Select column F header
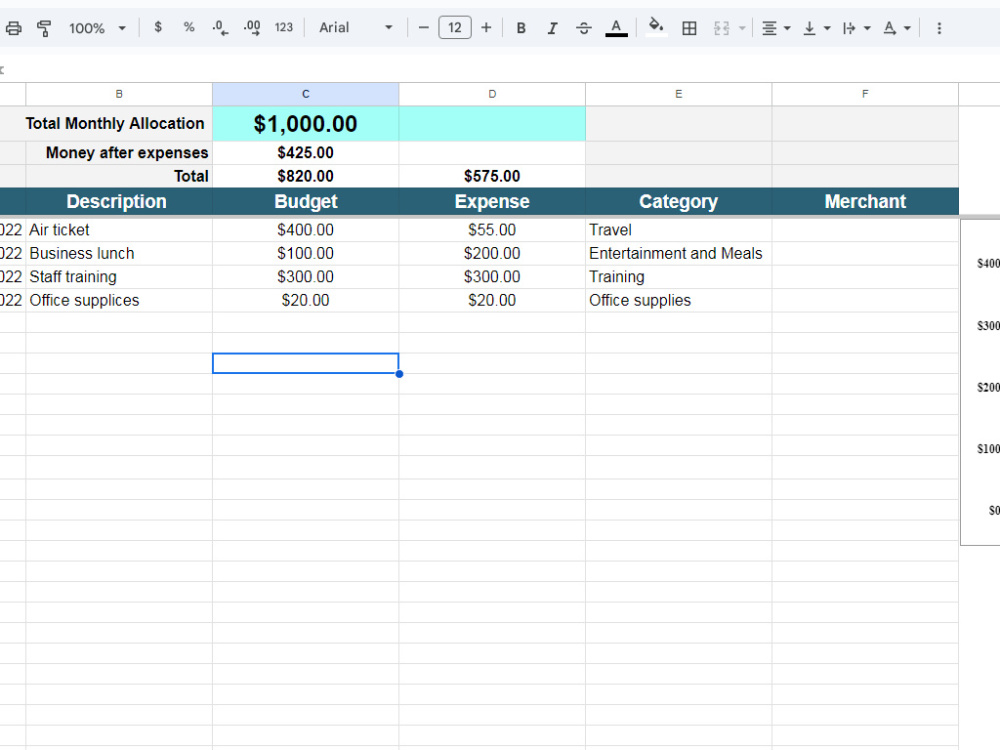This screenshot has height=750, width=1000. coord(865,94)
